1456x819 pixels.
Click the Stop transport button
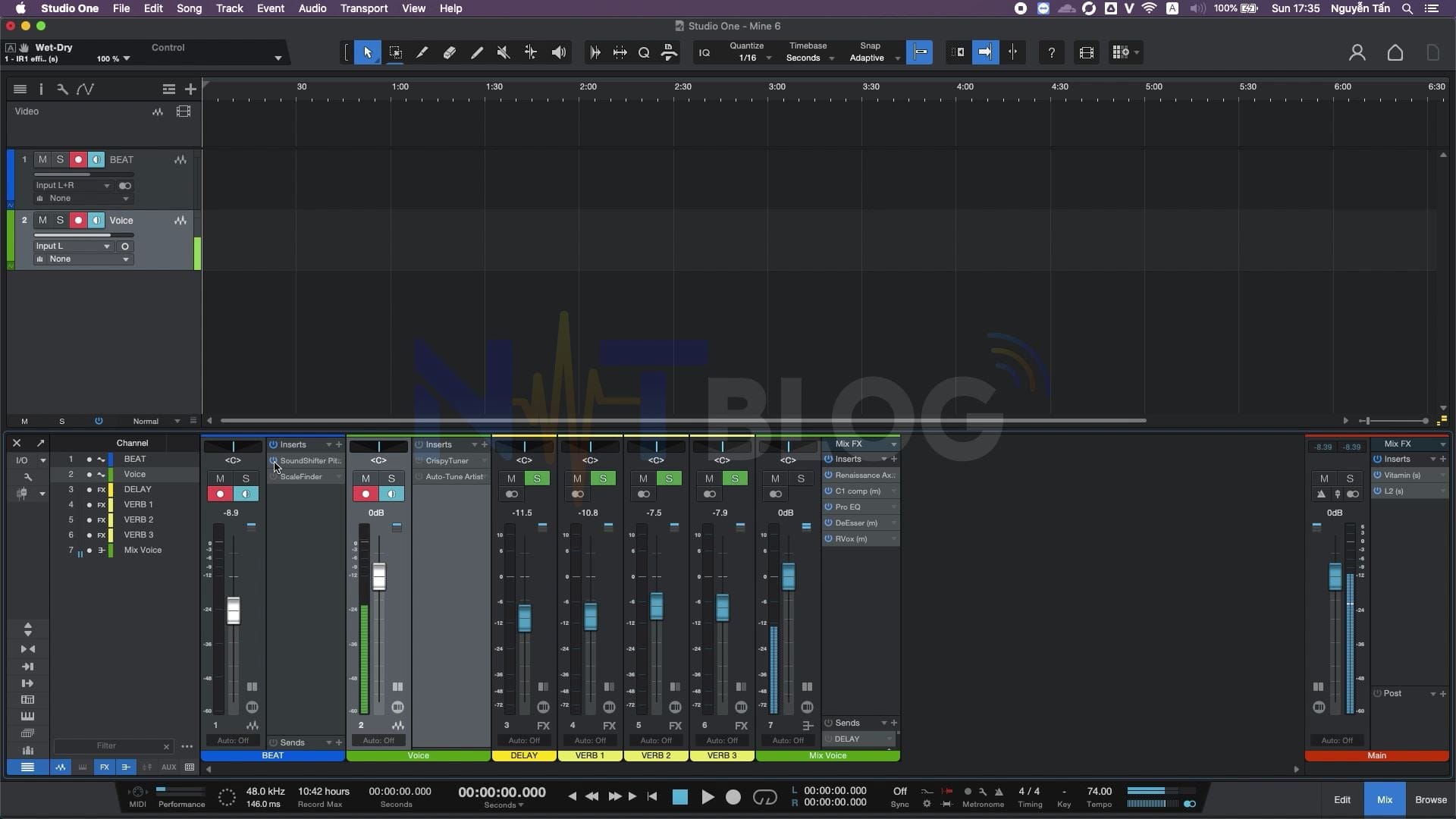[x=680, y=797]
